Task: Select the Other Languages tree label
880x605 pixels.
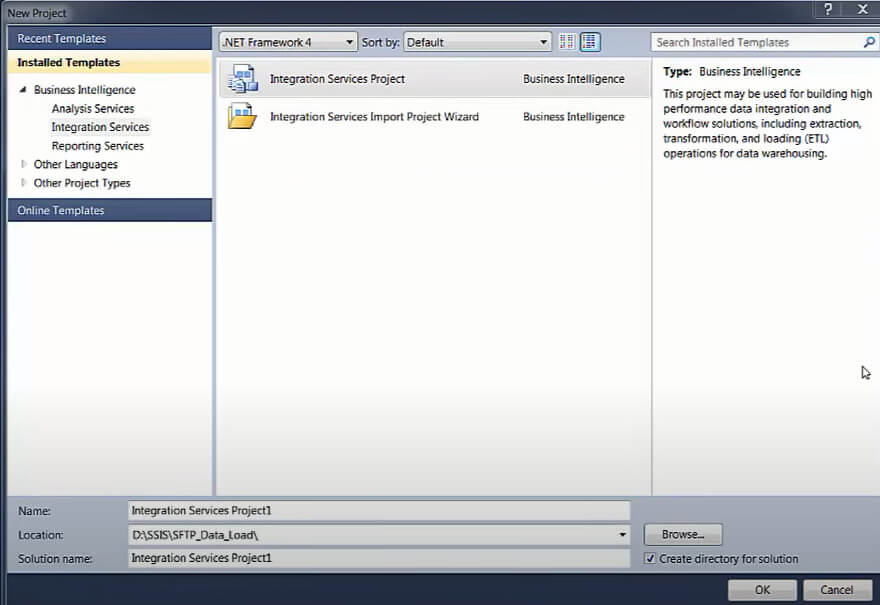Action: (76, 164)
